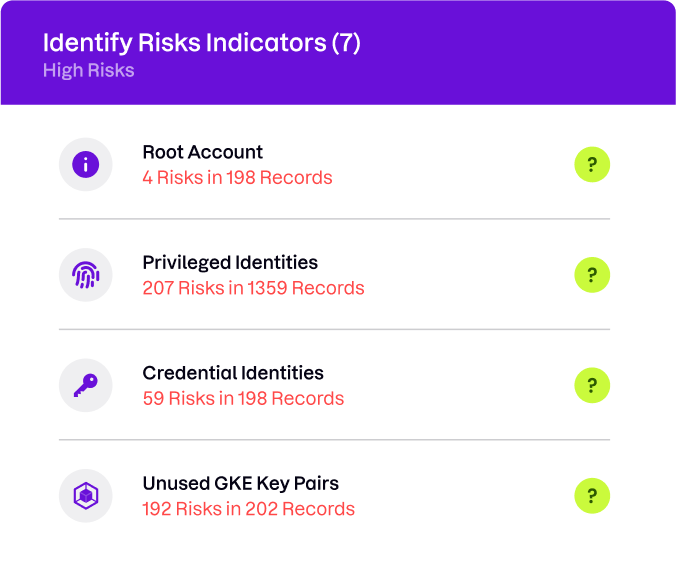Click the Credential Identities key icon
The image size is (676, 575).
point(85,385)
